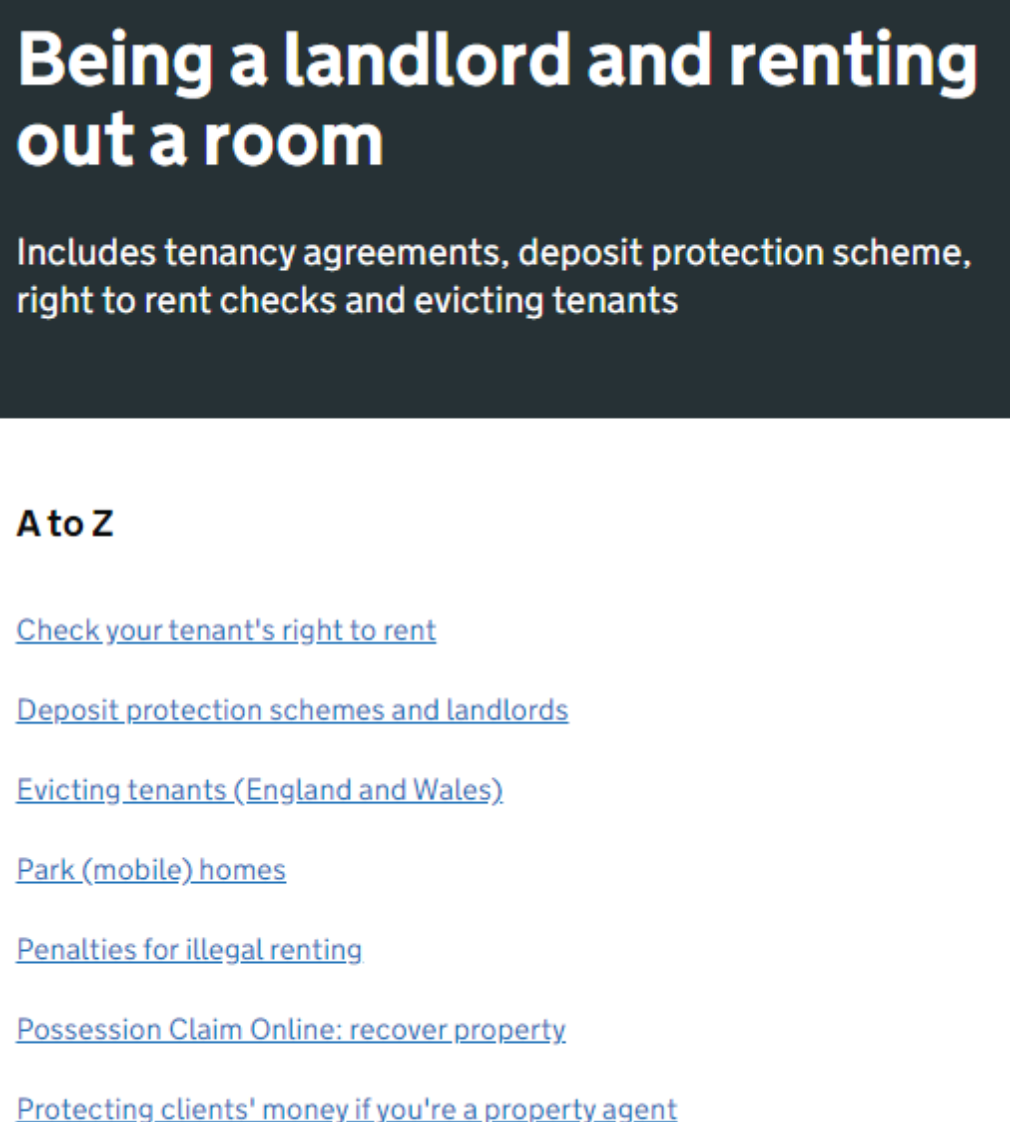
Task: Open the Check your tenant's right to rent link
Action: click(x=226, y=630)
